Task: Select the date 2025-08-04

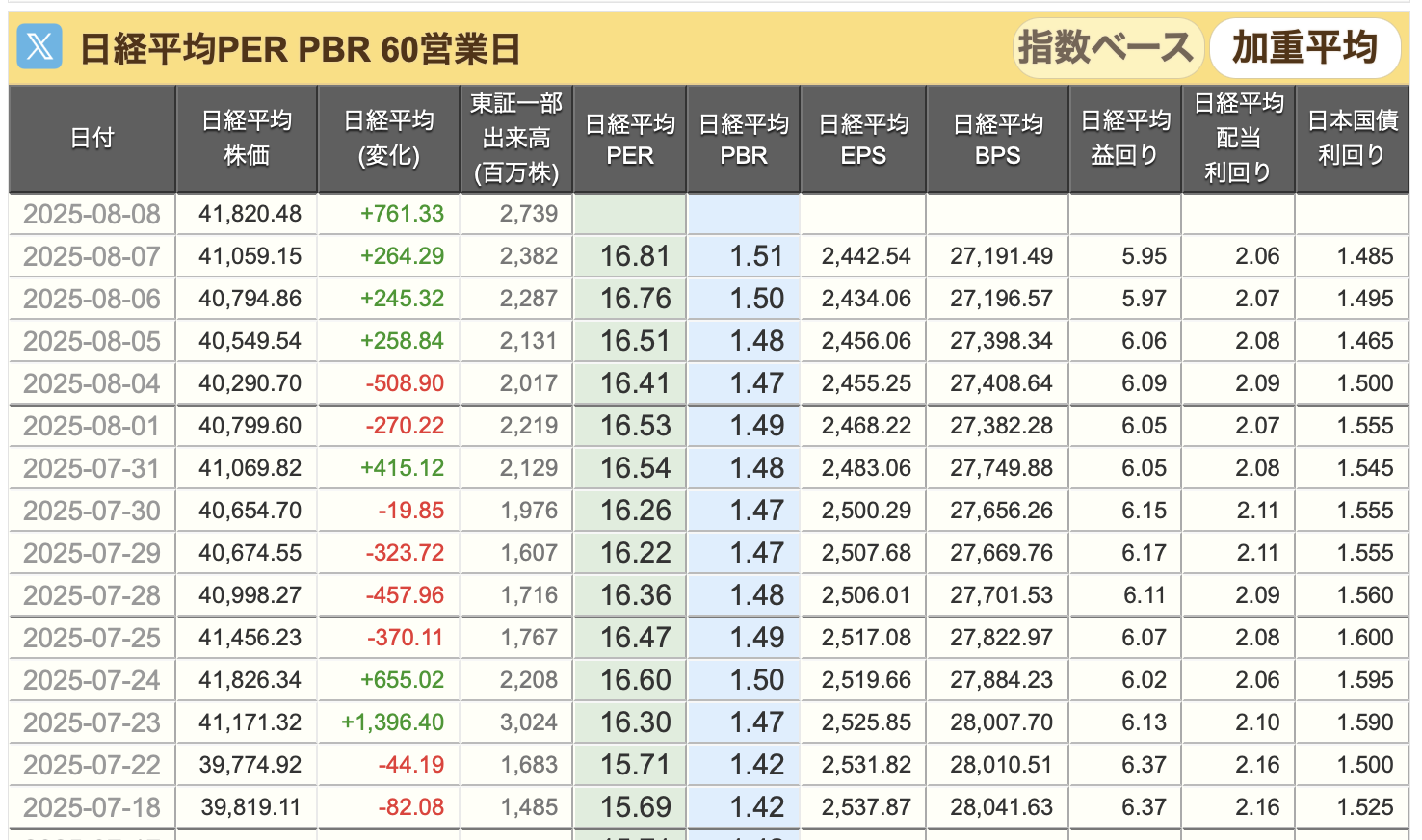Action: click(x=92, y=383)
